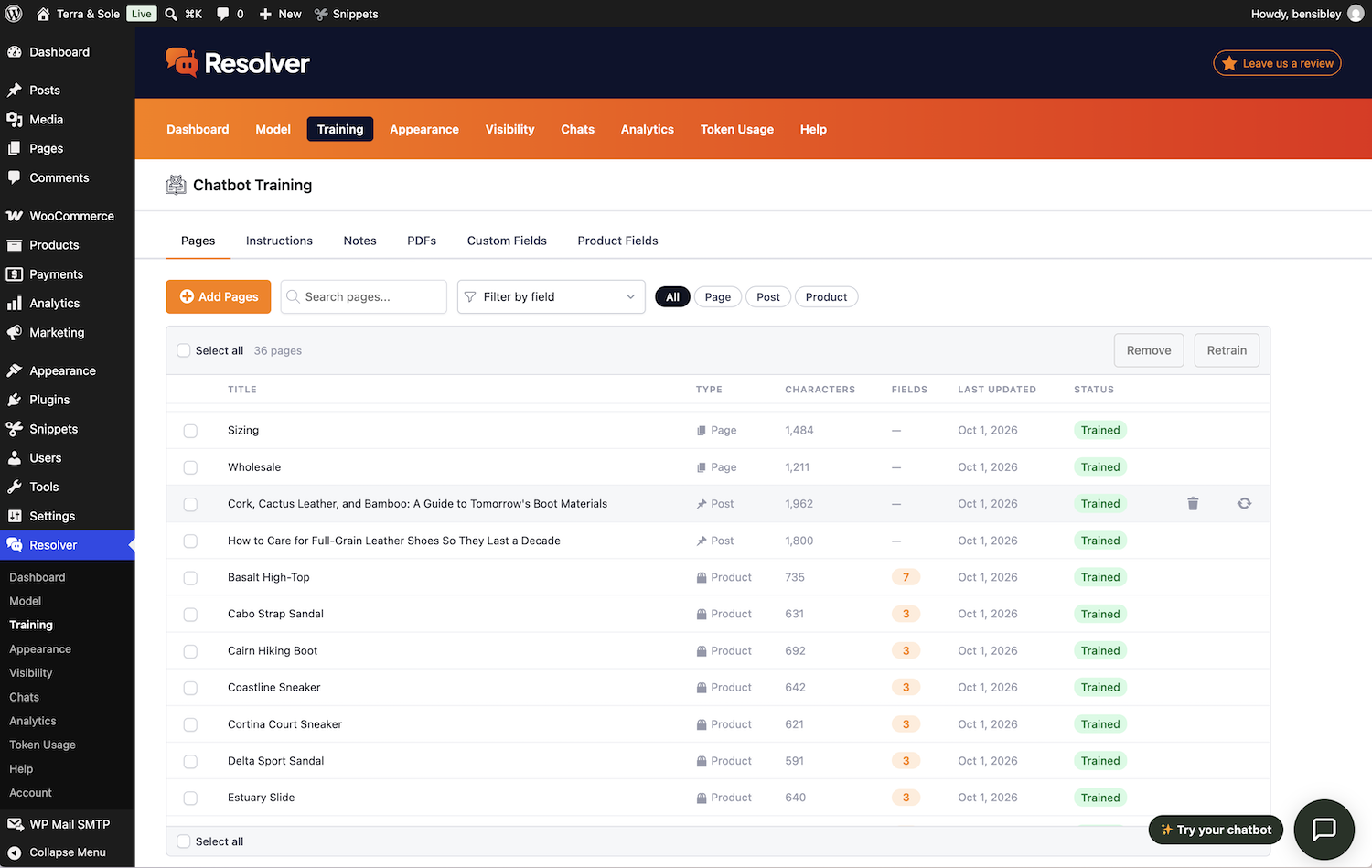Click the Remove button
Image resolution: width=1372 pixels, height=868 pixels.
click(1149, 350)
